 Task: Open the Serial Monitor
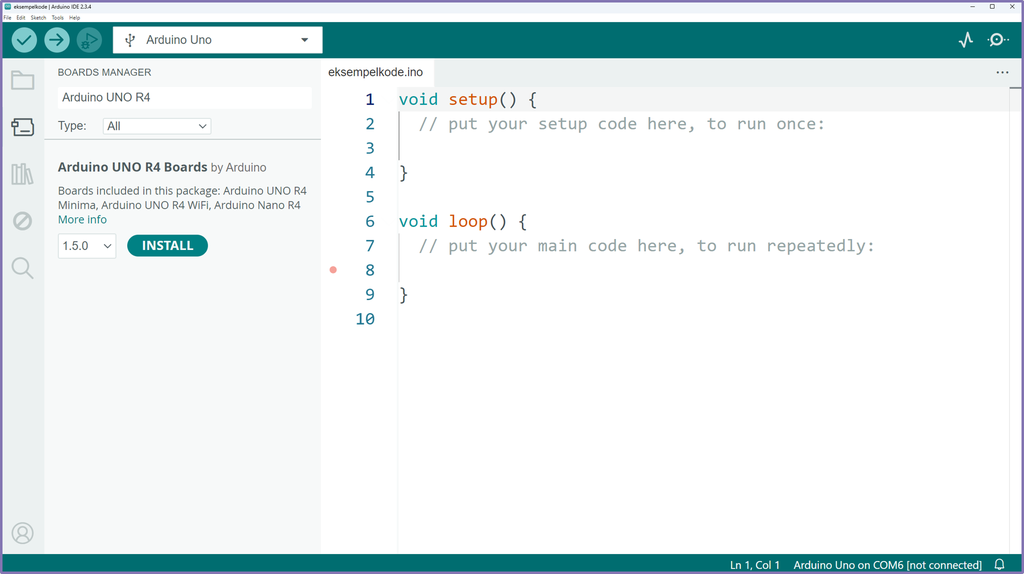(x=998, y=40)
